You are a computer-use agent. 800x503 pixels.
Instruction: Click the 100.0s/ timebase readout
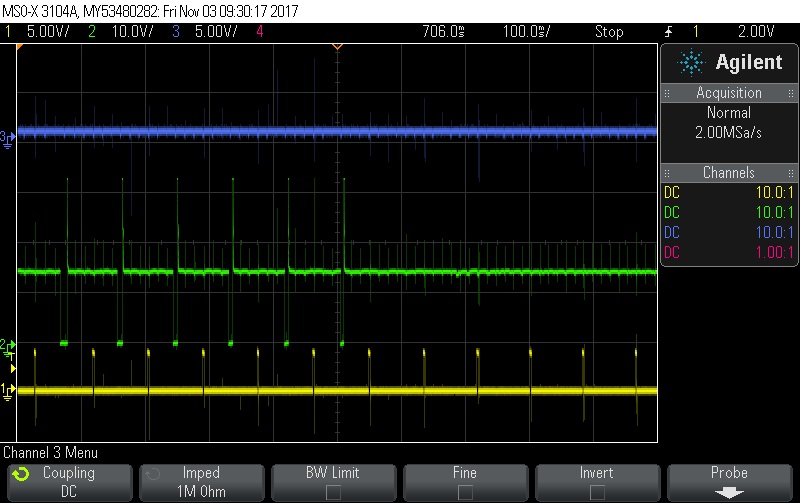coord(523,31)
